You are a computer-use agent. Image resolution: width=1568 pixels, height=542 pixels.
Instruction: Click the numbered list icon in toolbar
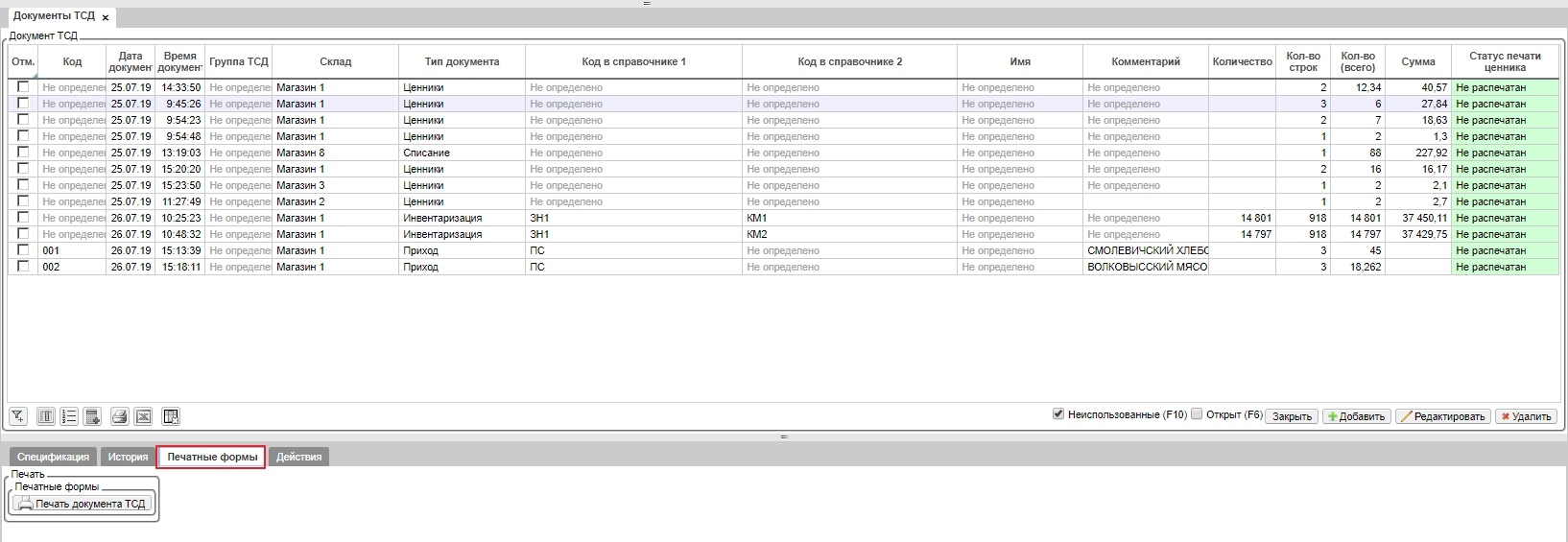click(x=69, y=416)
